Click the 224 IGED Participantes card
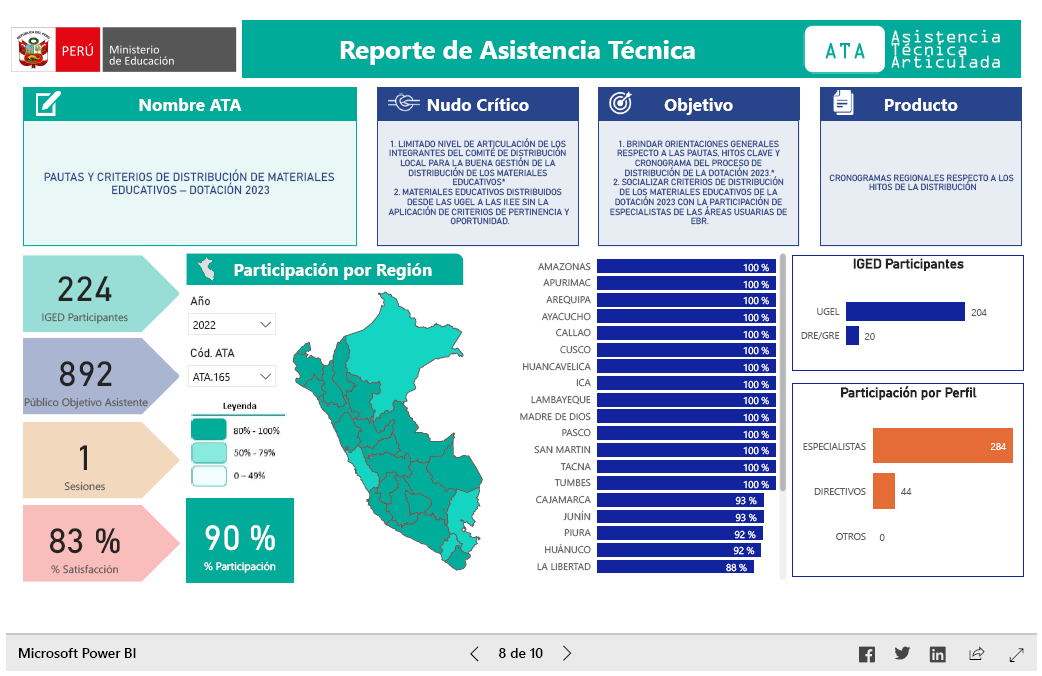 [100, 293]
